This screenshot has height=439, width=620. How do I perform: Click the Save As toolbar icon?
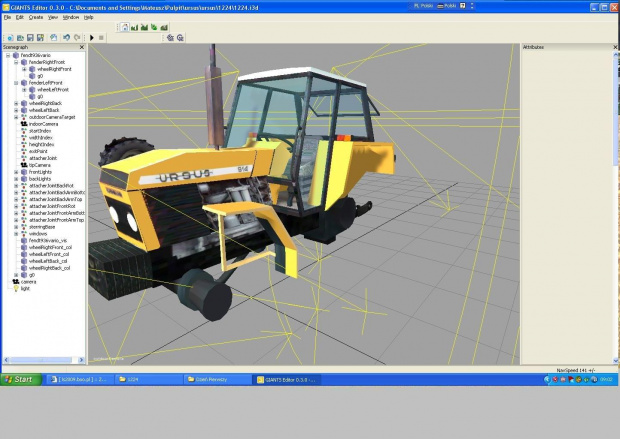click(40, 38)
